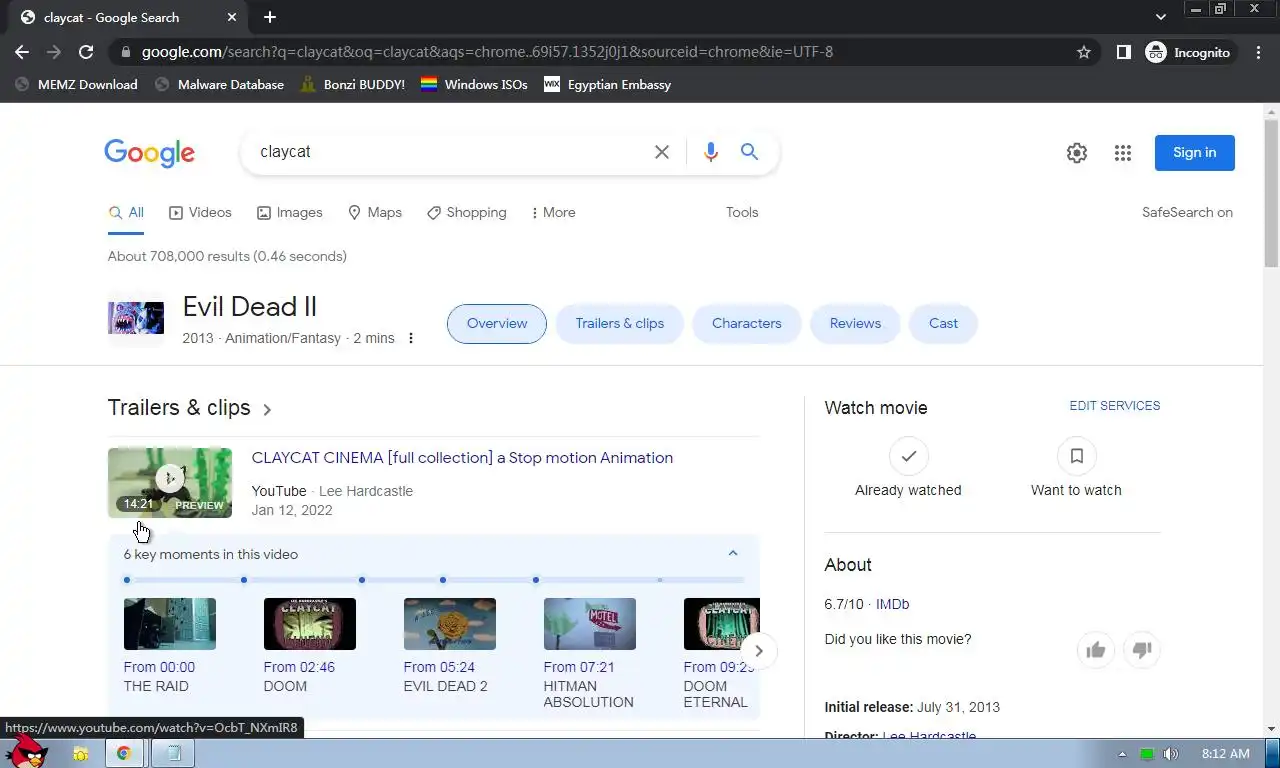Click SafeSearch on setting

(x=1187, y=213)
